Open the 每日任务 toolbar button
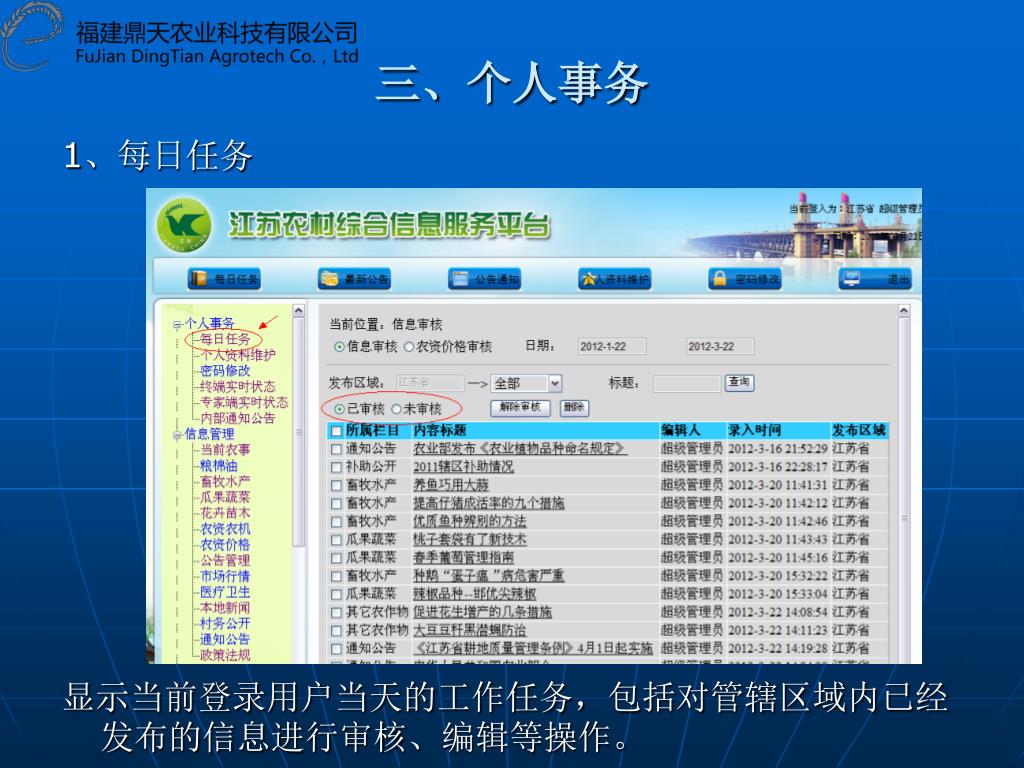The height and width of the screenshot is (768, 1024). (x=224, y=279)
